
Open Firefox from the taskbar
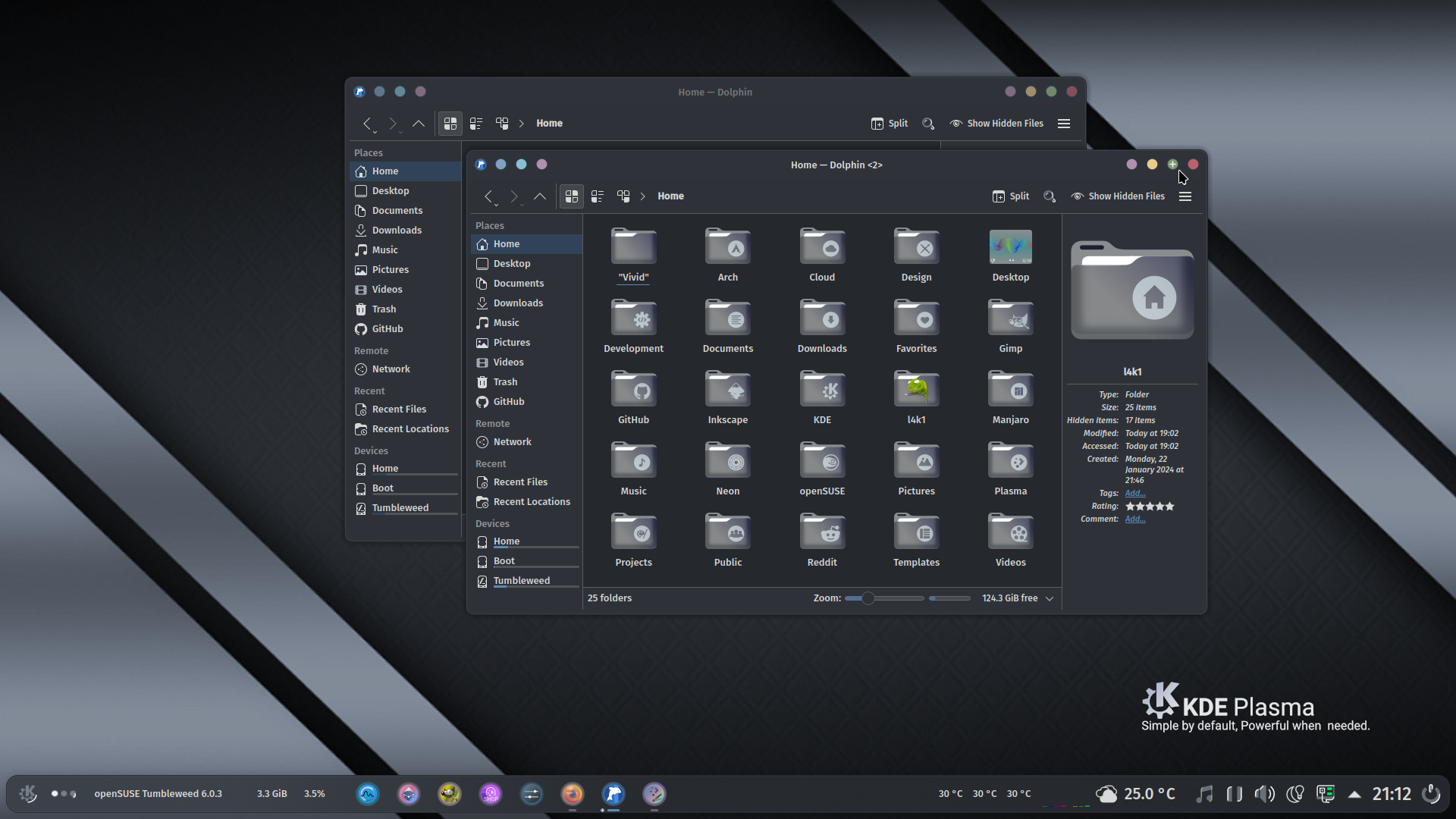[x=573, y=794]
